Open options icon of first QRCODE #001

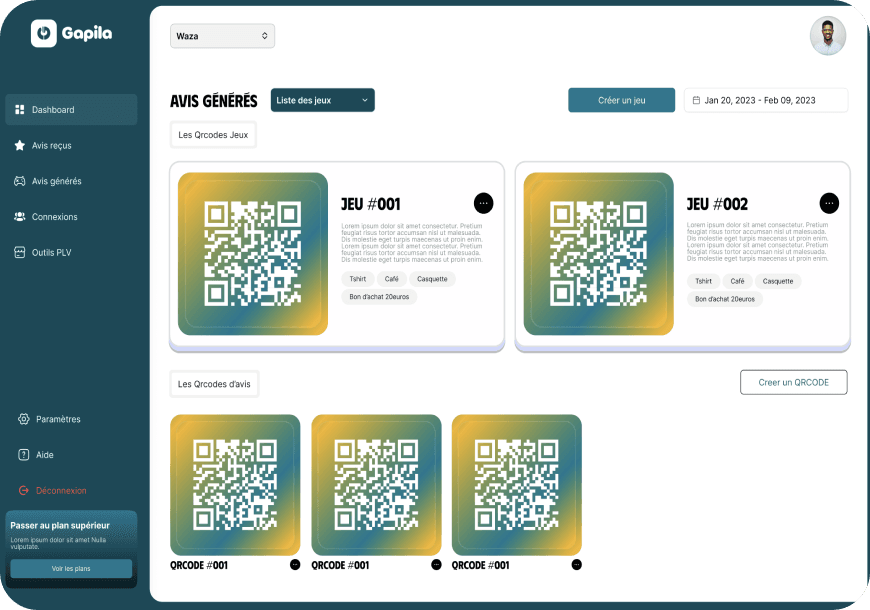click(295, 565)
